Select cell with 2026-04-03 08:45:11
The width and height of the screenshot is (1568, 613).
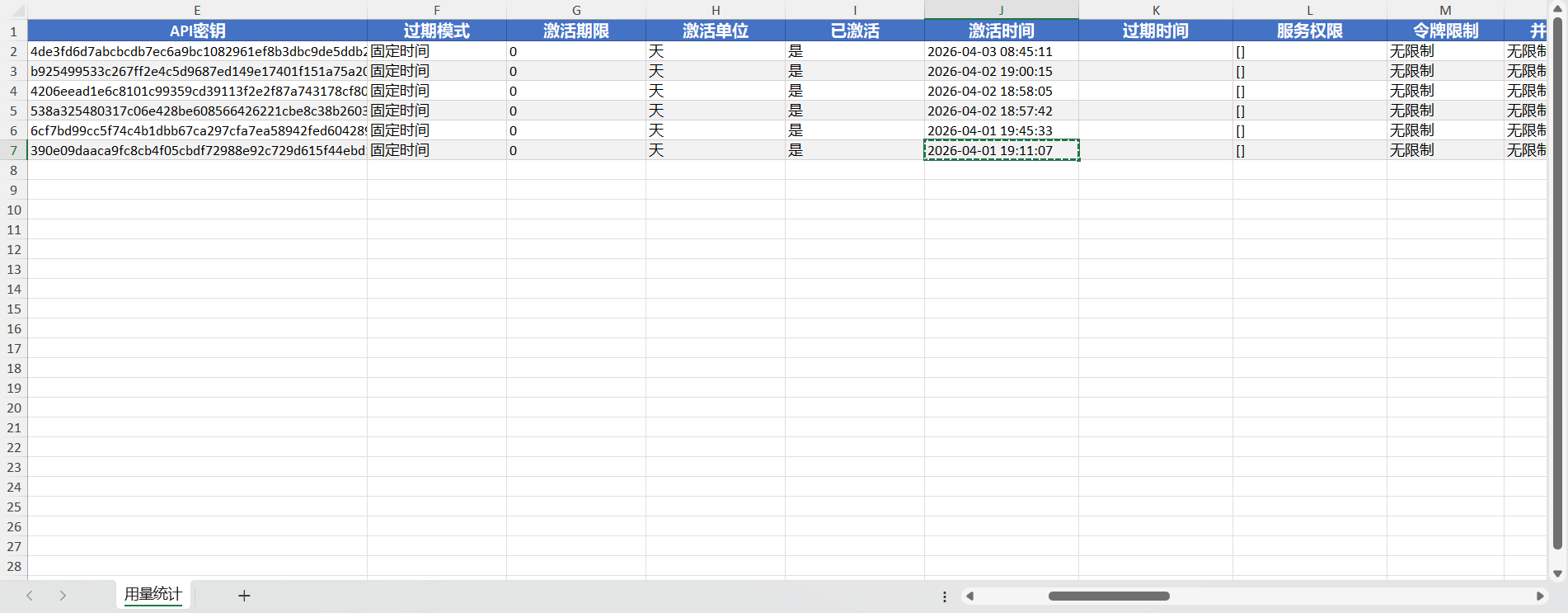1001,51
